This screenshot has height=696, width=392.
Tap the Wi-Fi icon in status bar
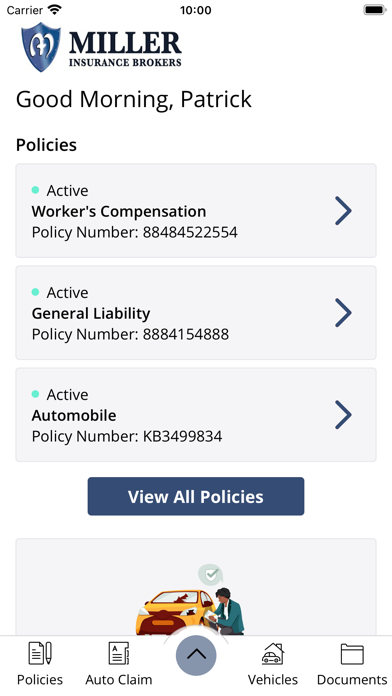tap(55, 9)
